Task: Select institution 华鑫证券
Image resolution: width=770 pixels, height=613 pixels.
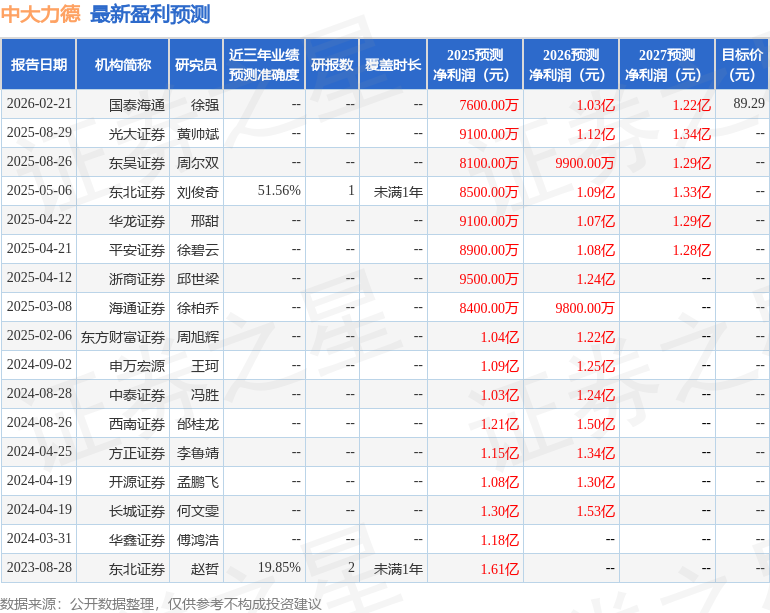Action: (137, 540)
